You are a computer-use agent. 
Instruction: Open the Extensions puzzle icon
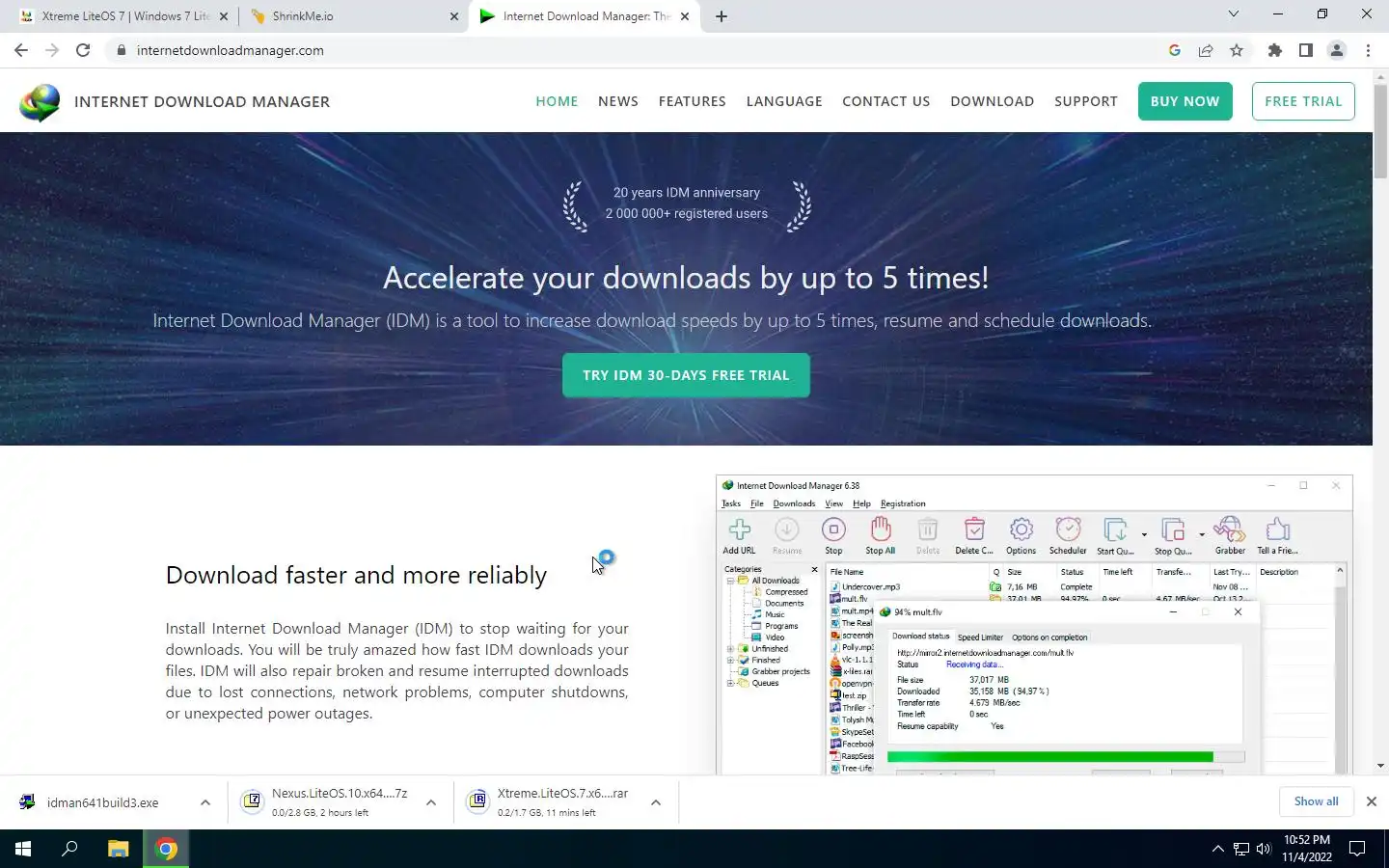tap(1275, 50)
